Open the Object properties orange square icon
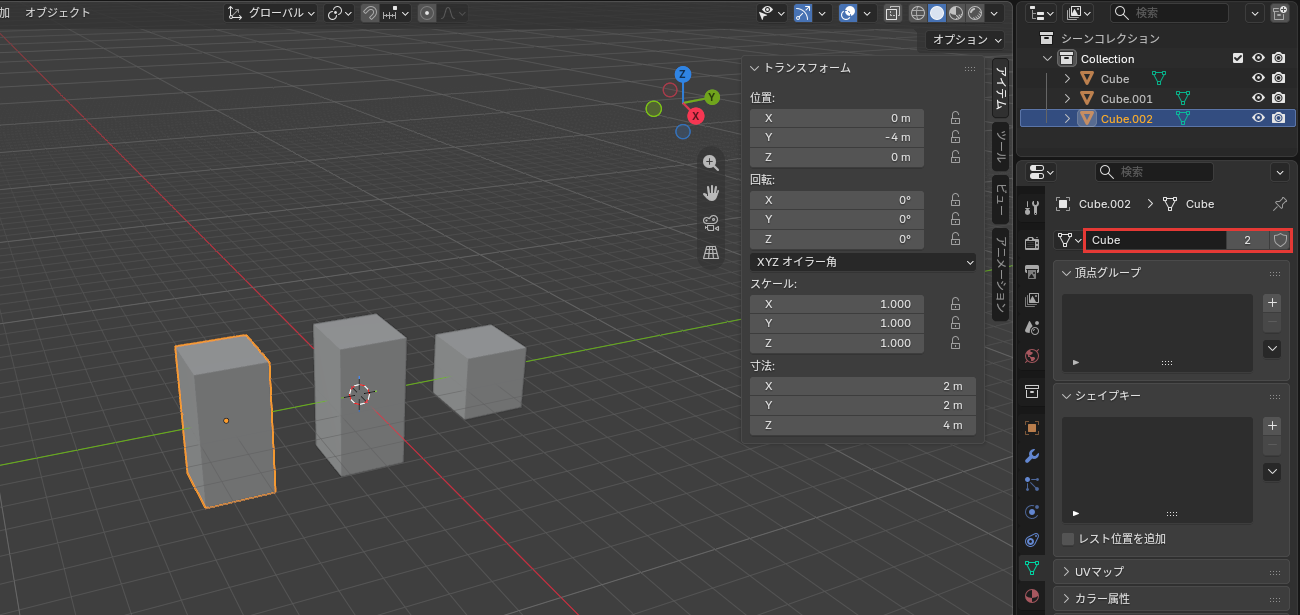Viewport: 1300px width, 615px height. (x=1032, y=428)
